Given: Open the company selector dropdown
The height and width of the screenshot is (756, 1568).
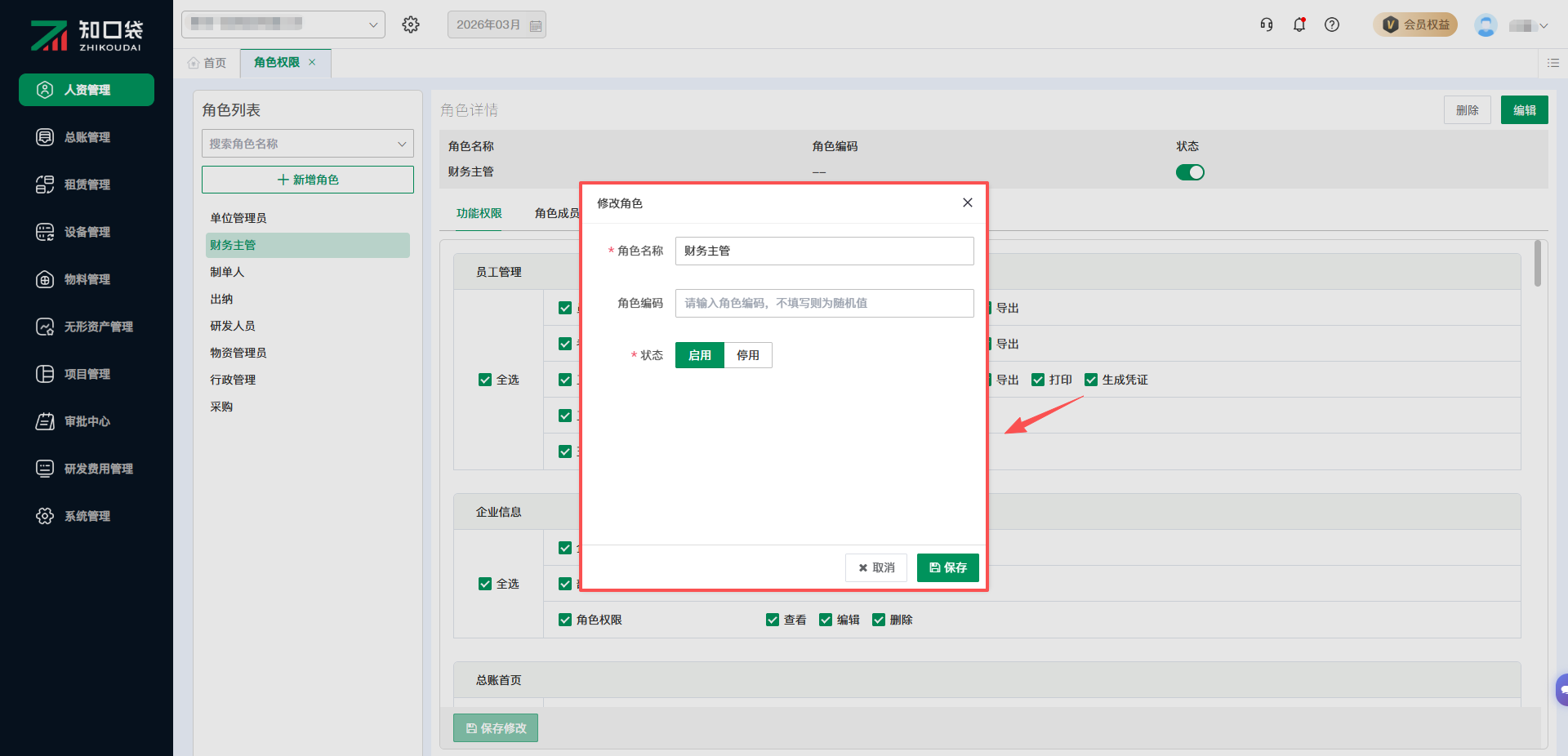Looking at the screenshot, I should point(283,24).
